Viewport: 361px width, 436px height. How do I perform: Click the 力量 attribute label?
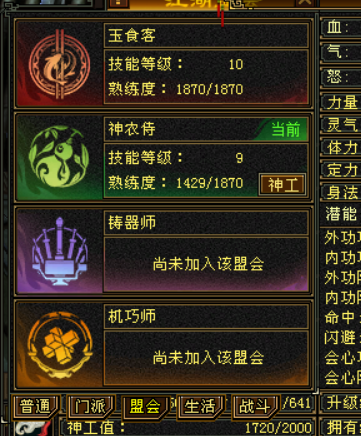point(342,102)
